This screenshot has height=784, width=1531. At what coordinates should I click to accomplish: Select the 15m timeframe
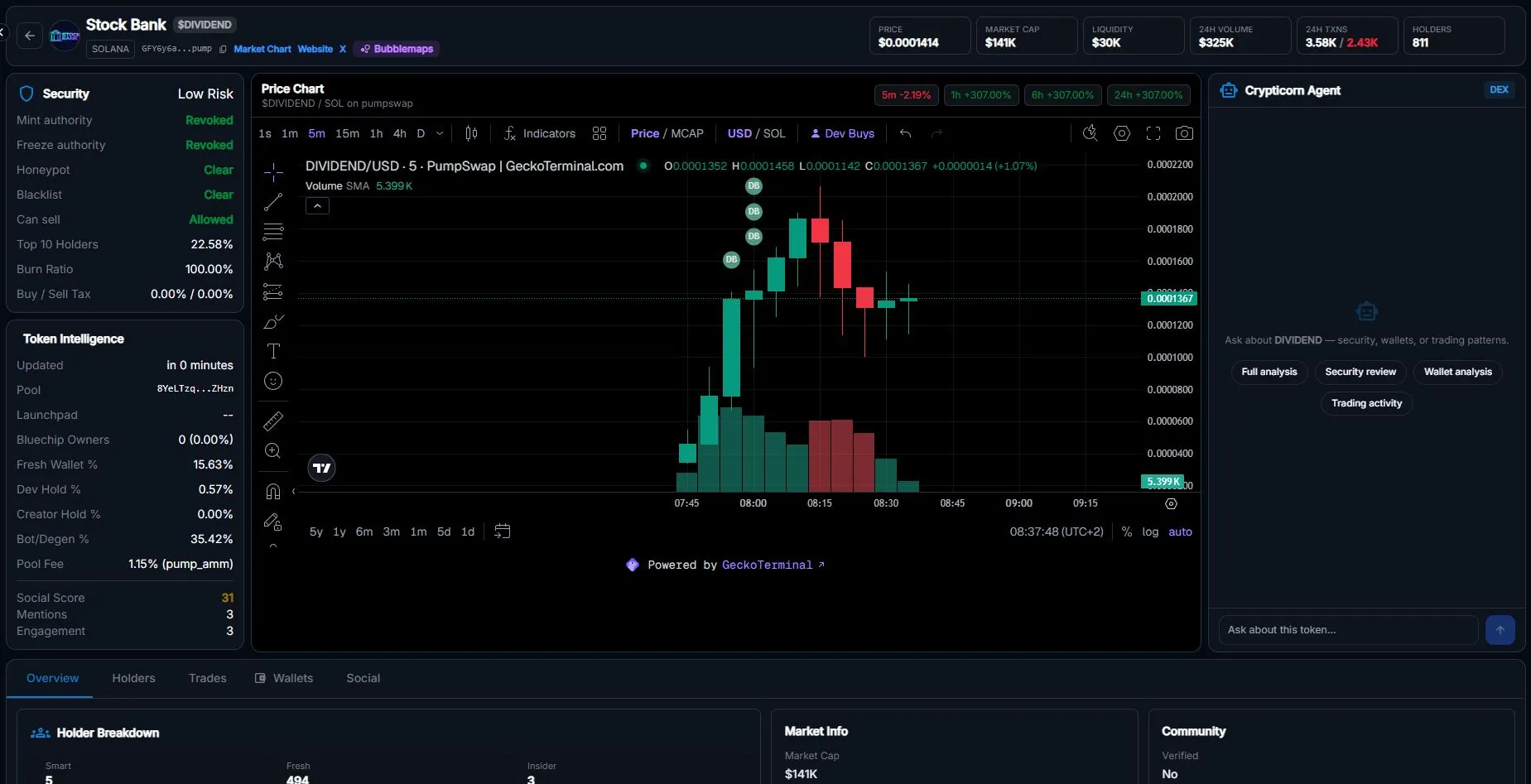point(347,133)
